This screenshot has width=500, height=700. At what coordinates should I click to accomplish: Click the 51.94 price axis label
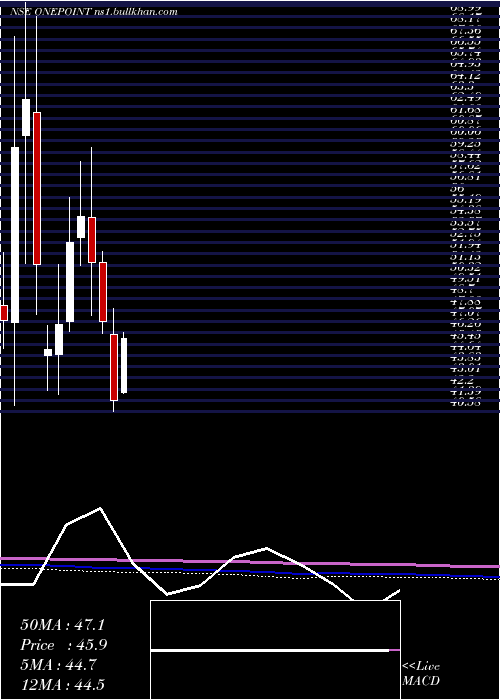[466, 245]
